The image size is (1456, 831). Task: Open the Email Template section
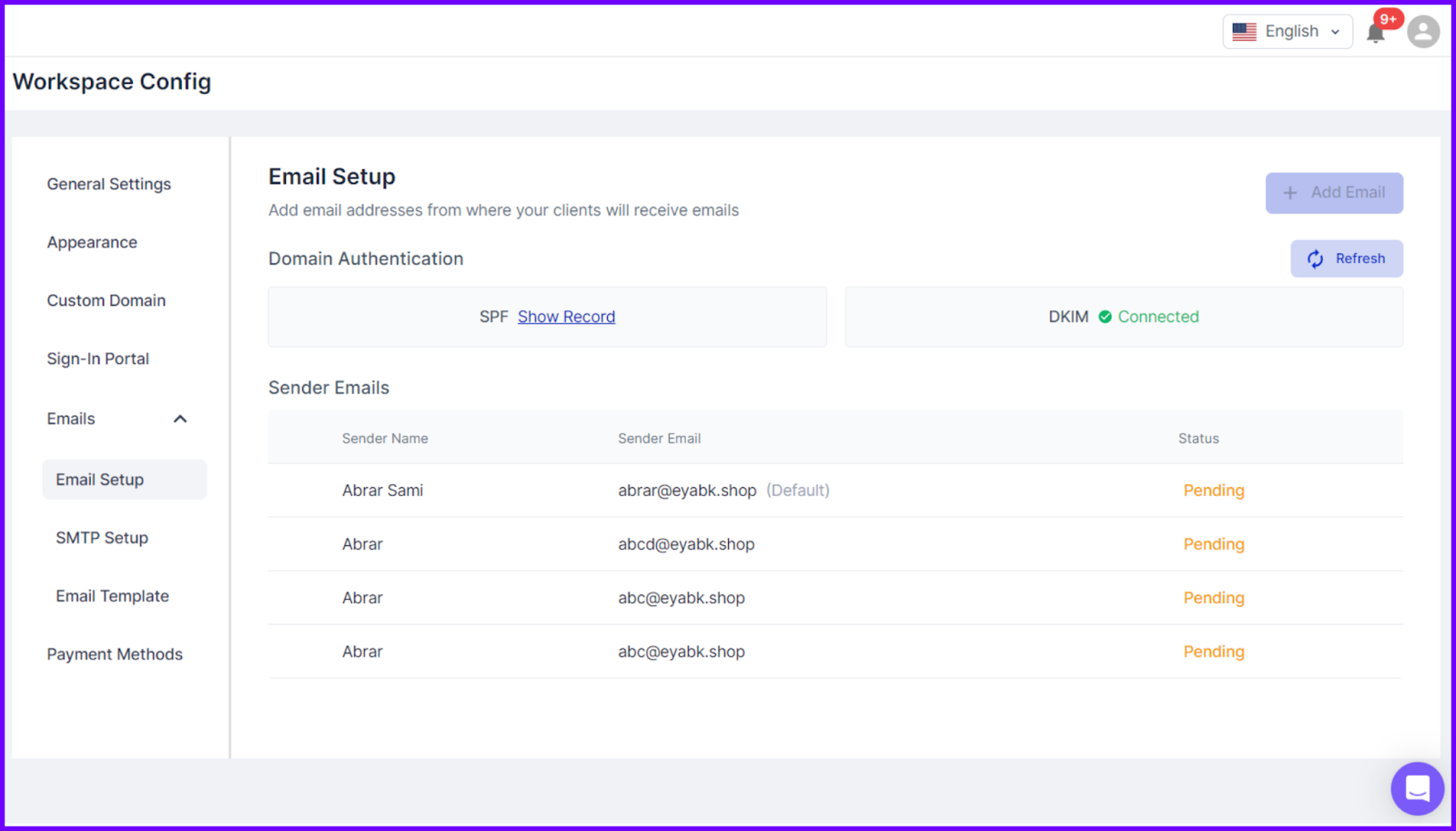pos(112,596)
